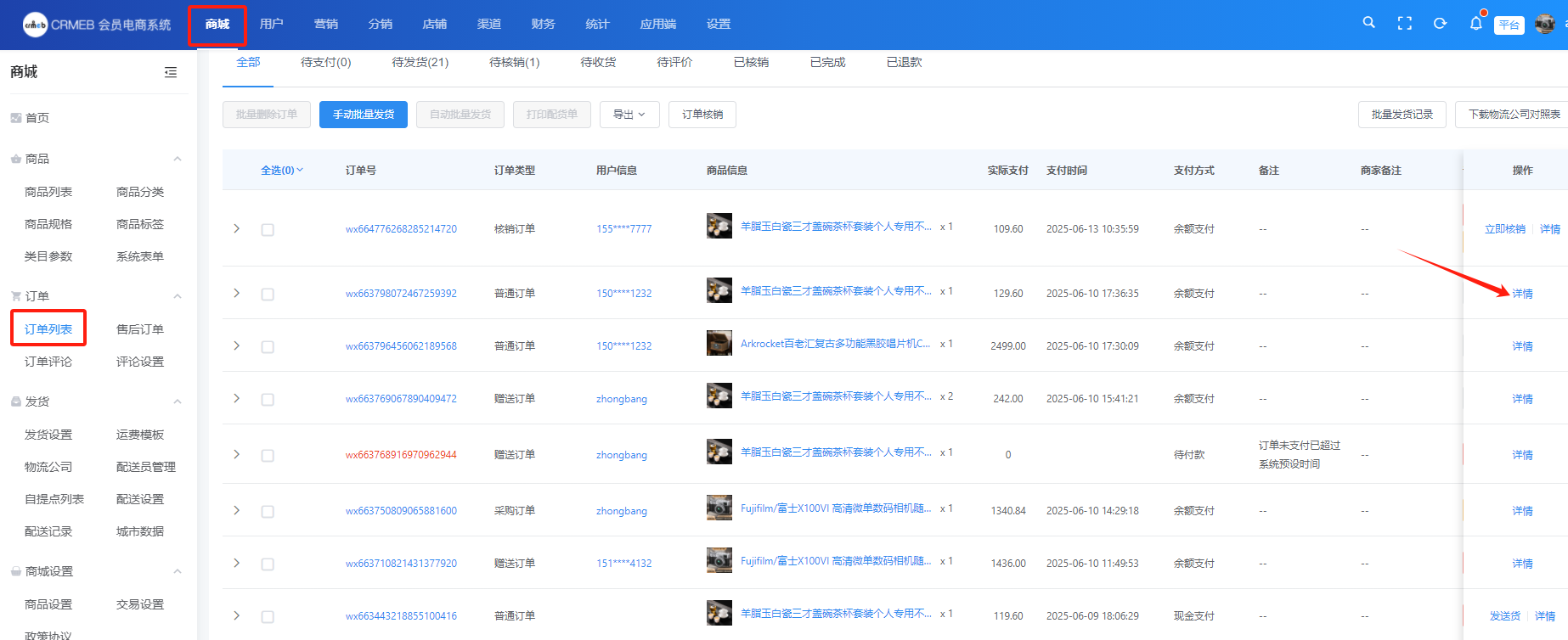
Task: Tick the checkbox for order wx663750809065881600
Action: pyautogui.click(x=268, y=512)
